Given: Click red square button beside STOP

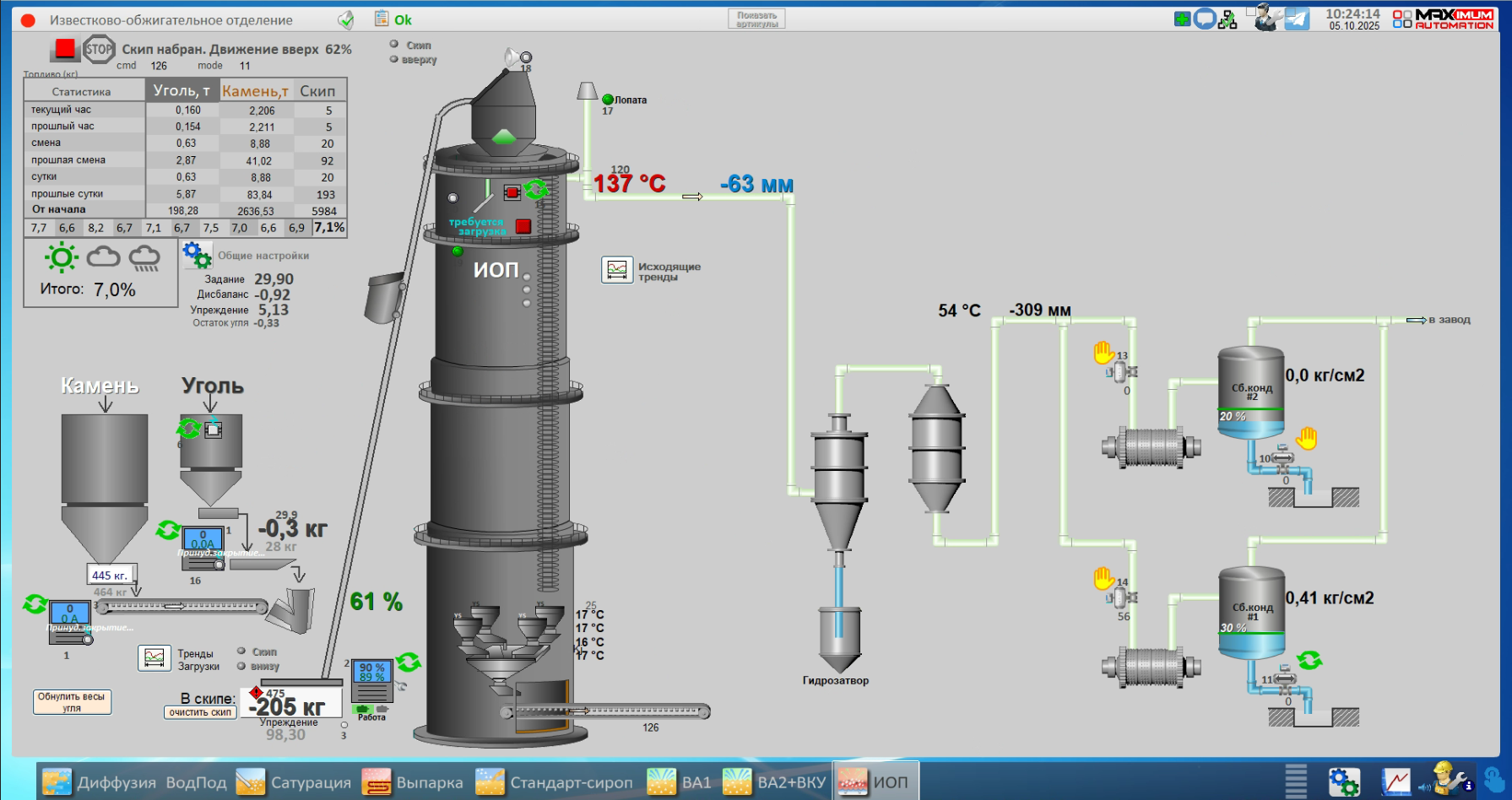Looking at the screenshot, I should pyautogui.click(x=65, y=49).
